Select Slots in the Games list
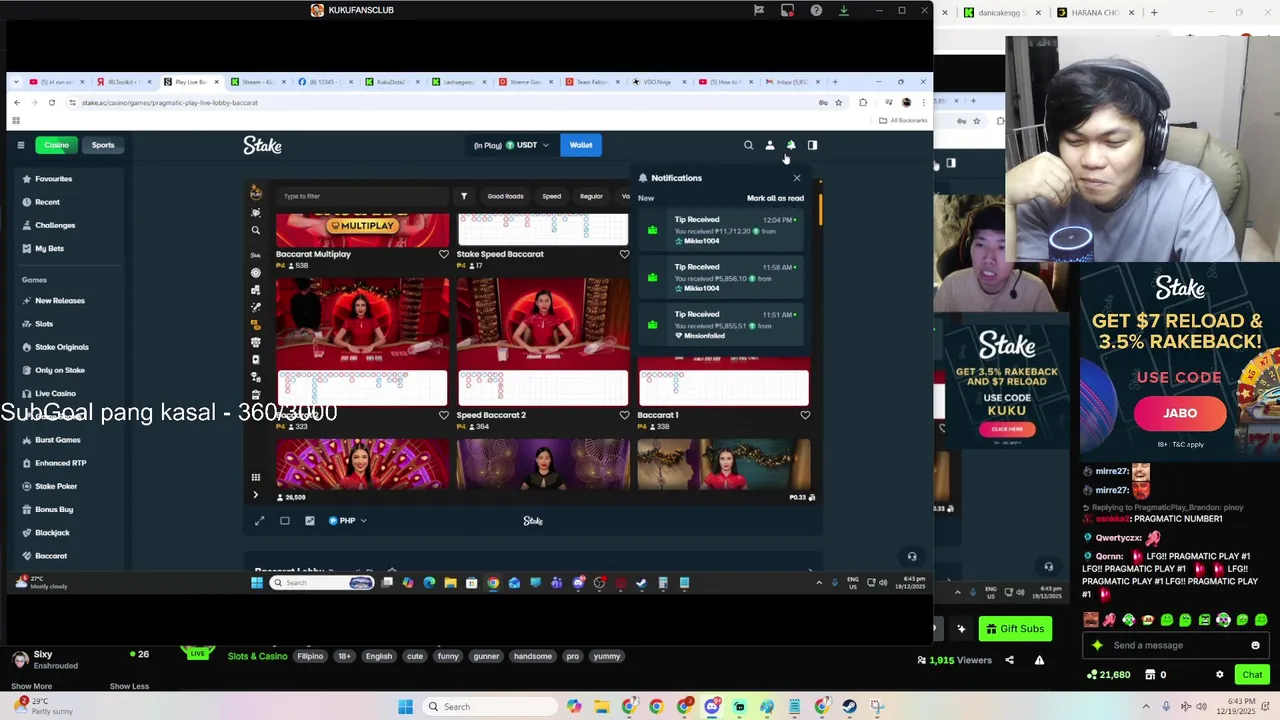 point(44,324)
